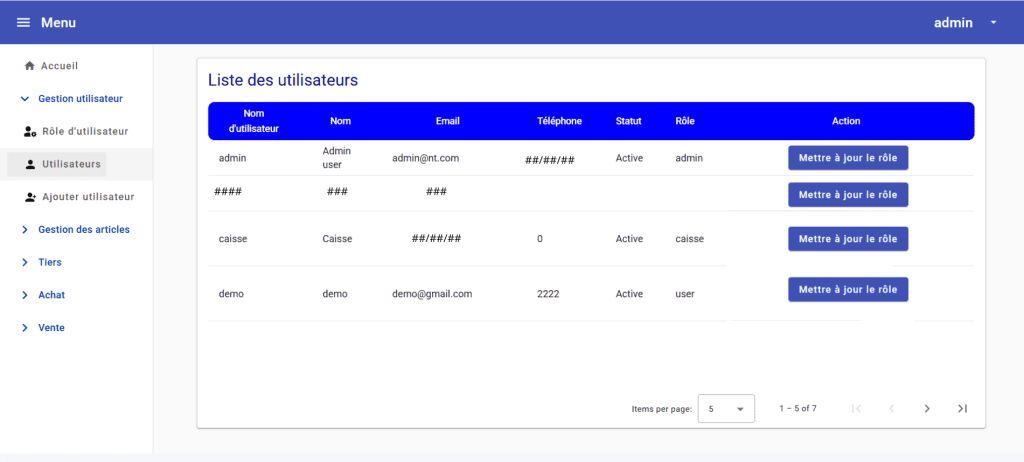Click the Rôle d'utilisateur icon

[30, 132]
